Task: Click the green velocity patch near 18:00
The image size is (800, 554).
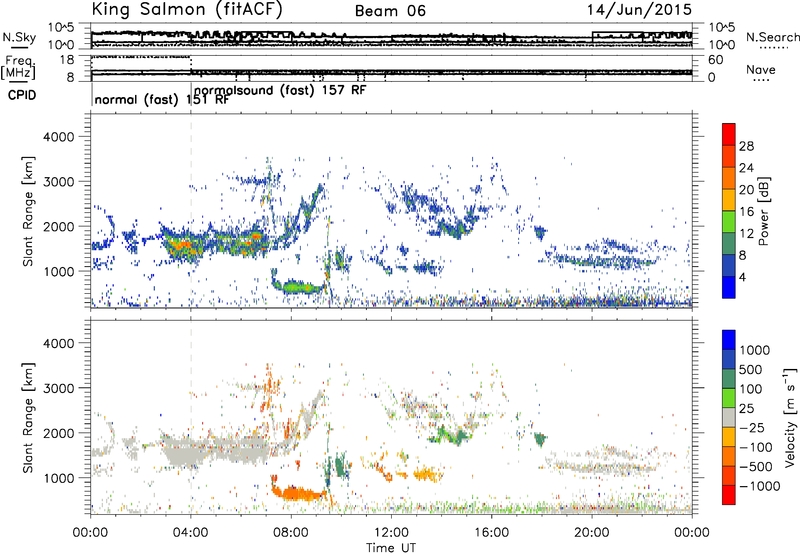Action: click(x=540, y=438)
